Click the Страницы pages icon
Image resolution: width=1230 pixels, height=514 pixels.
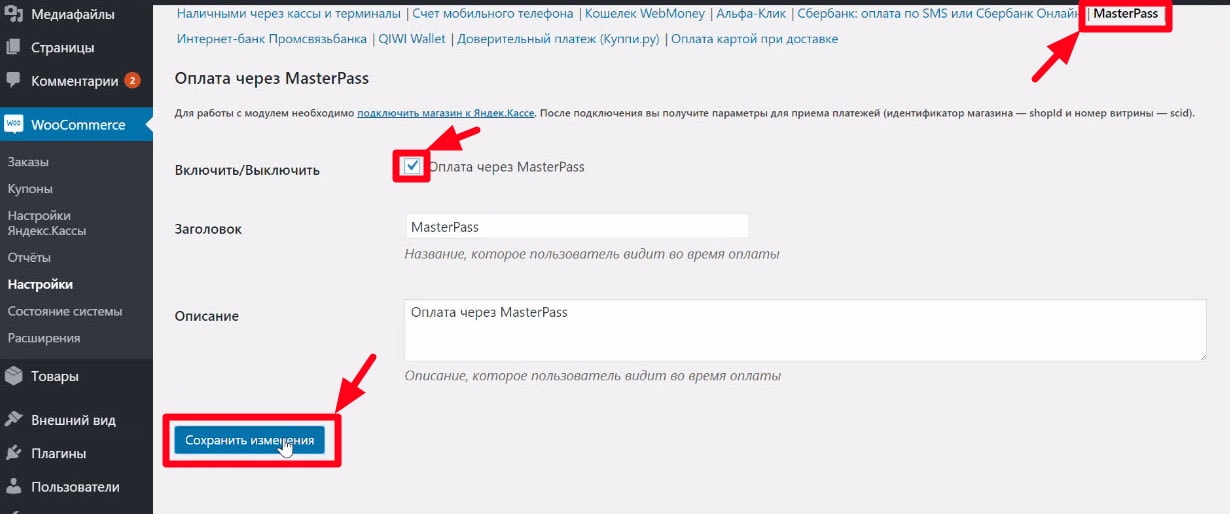click(13, 48)
